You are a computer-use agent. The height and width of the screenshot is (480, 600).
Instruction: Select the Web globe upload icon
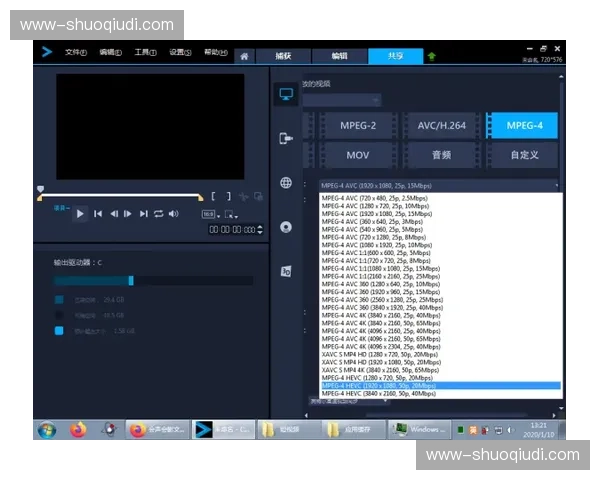coord(286,183)
